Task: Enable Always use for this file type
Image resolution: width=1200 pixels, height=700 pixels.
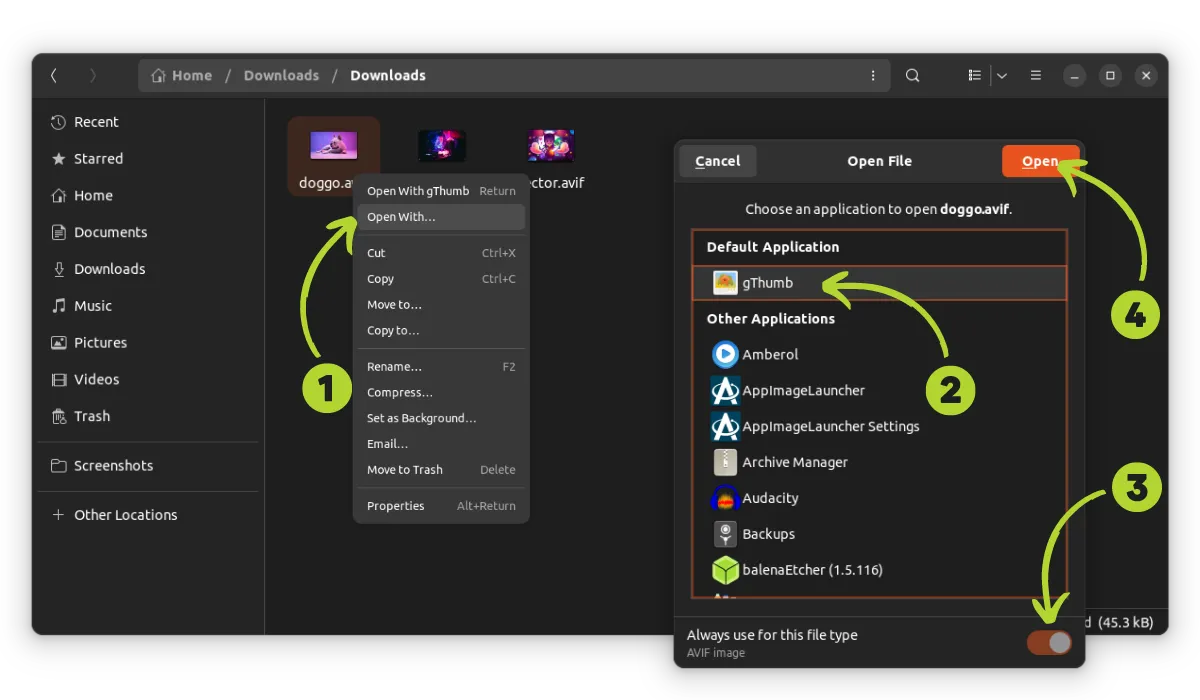Action: [x=1049, y=643]
